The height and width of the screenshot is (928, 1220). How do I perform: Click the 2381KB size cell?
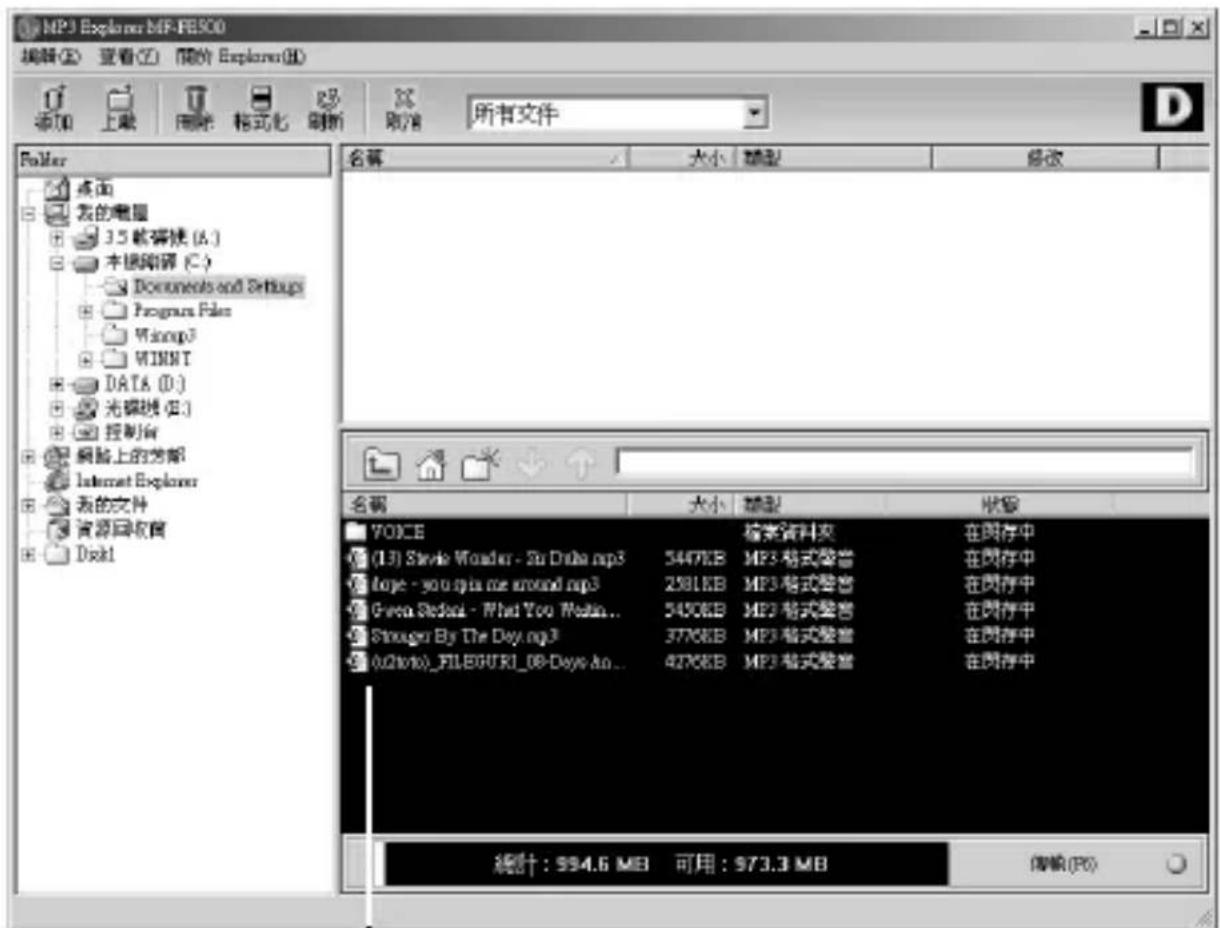click(x=695, y=584)
